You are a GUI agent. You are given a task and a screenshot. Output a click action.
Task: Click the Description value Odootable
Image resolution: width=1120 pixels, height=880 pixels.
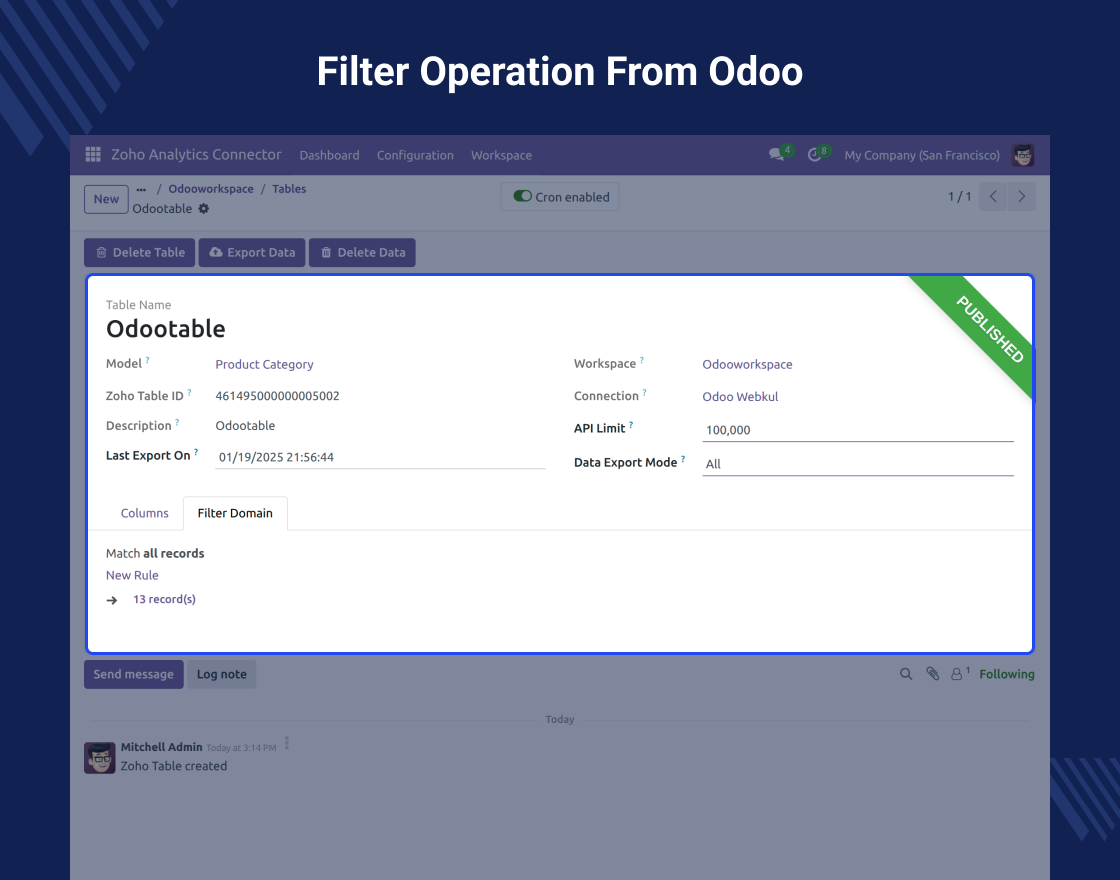245,426
